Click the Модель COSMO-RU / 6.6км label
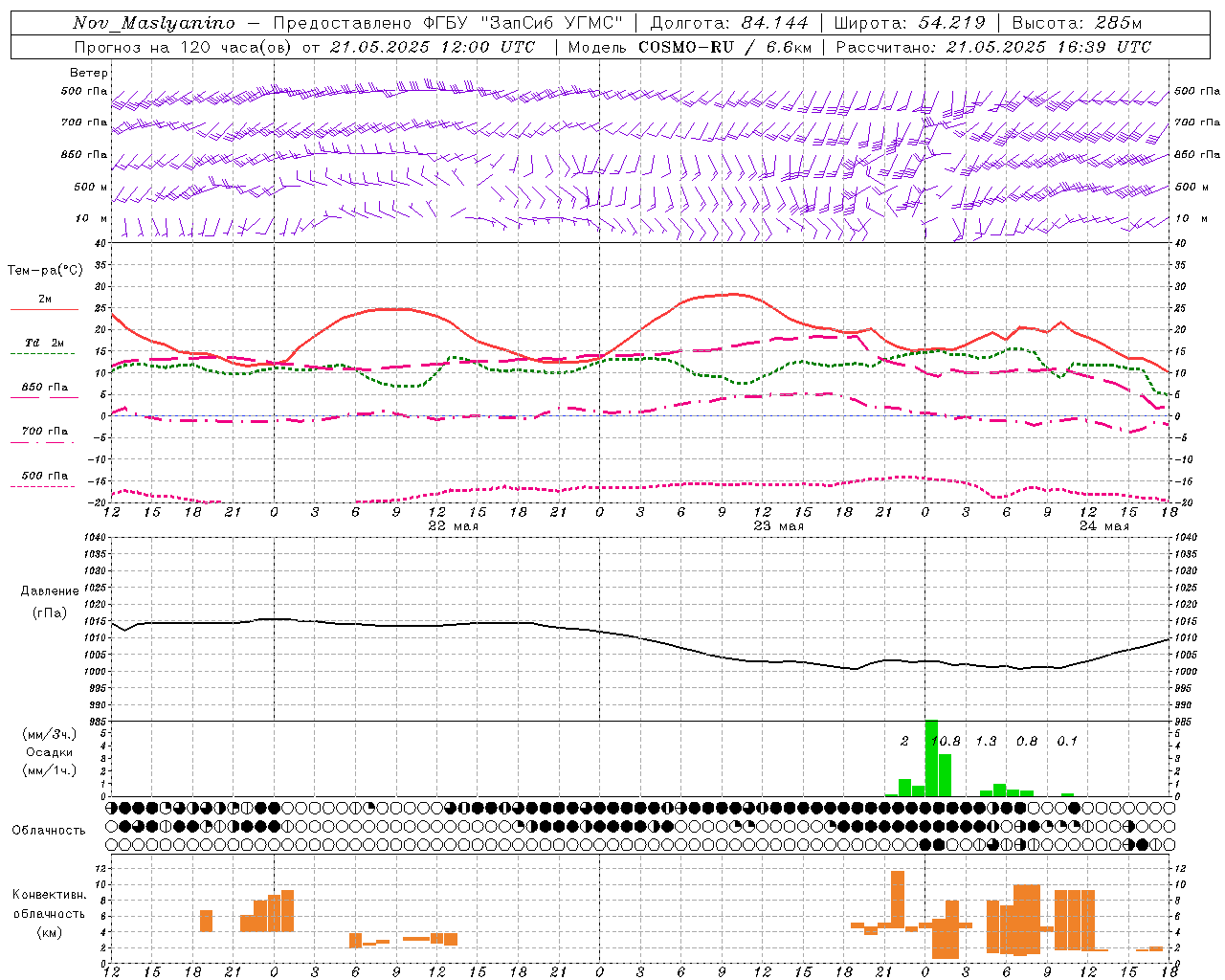 click(x=690, y=47)
